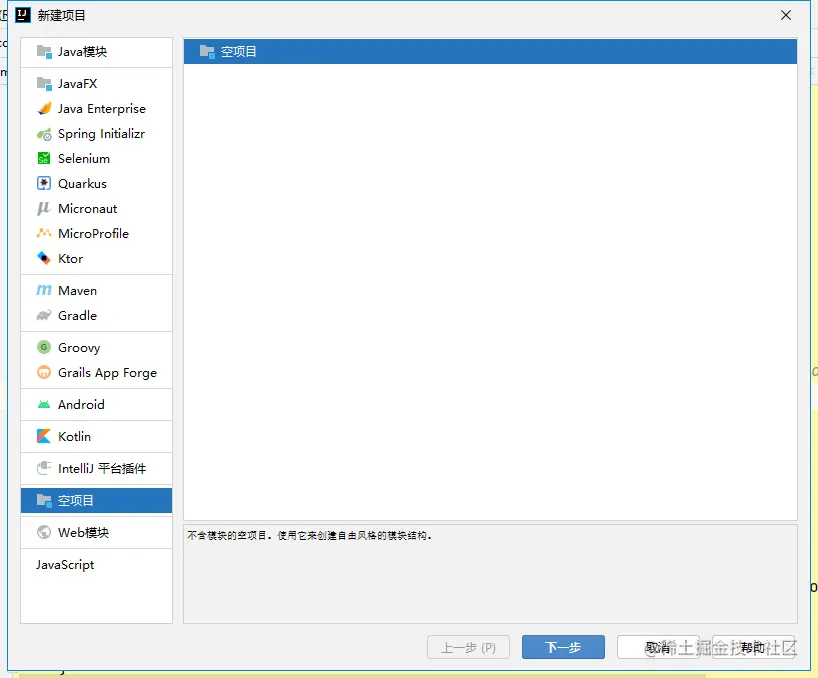This screenshot has width=818, height=678.
Task: Select Ktor project type
Action: (97, 259)
